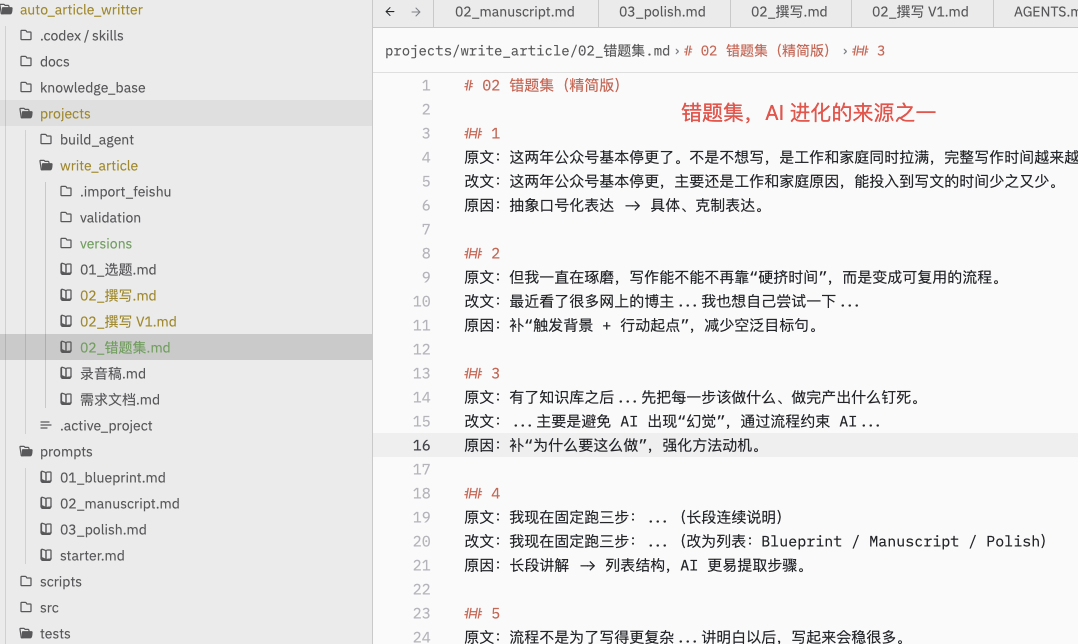Click the .import_feishu folder icon
The height and width of the screenshot is (644, 1078).
pyautogui.click(x=66, y=191)
